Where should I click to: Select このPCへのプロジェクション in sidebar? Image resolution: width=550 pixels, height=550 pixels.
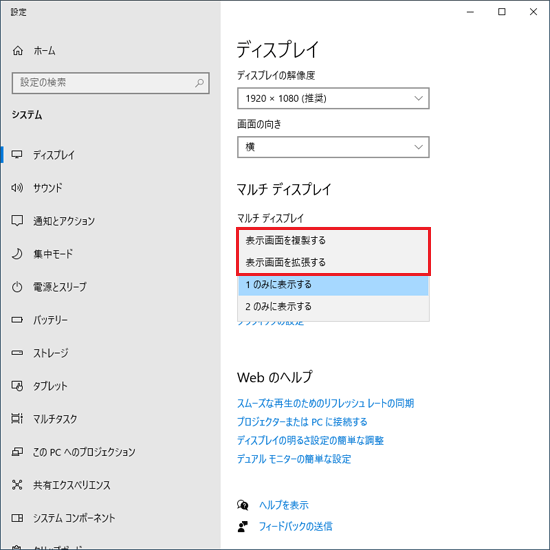84,452
